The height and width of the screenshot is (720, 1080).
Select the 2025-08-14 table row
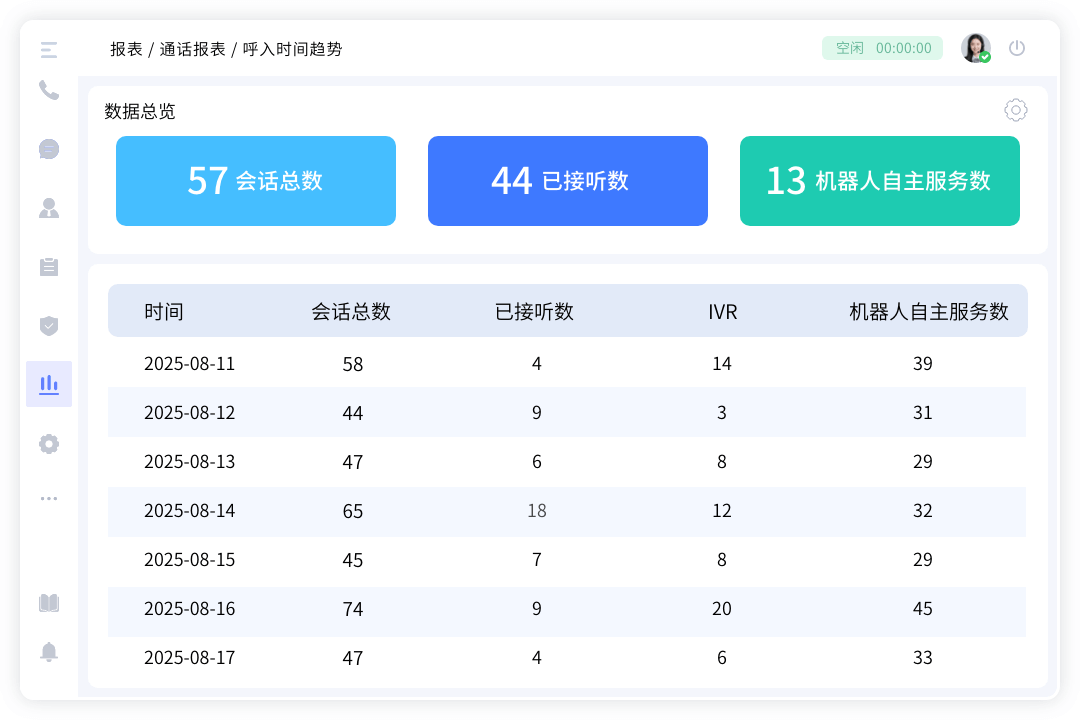pyautogui.click(x=567, y=511)
